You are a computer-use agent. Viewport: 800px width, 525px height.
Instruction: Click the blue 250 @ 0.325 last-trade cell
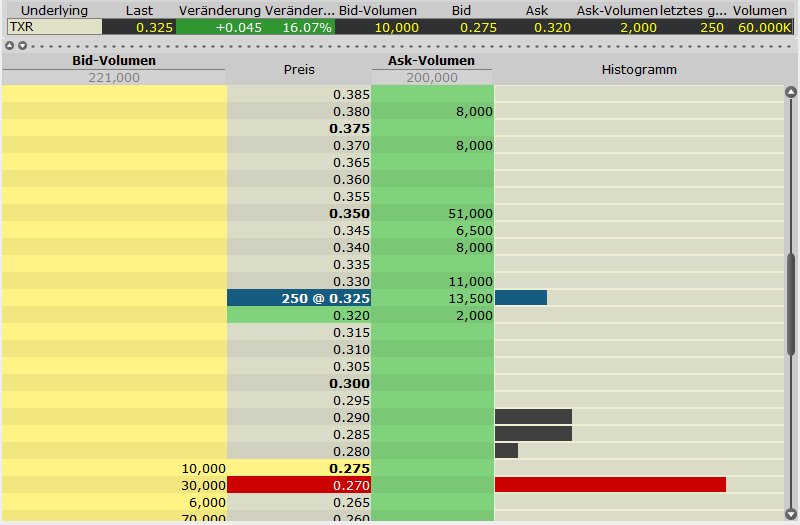tap(299, 298)
